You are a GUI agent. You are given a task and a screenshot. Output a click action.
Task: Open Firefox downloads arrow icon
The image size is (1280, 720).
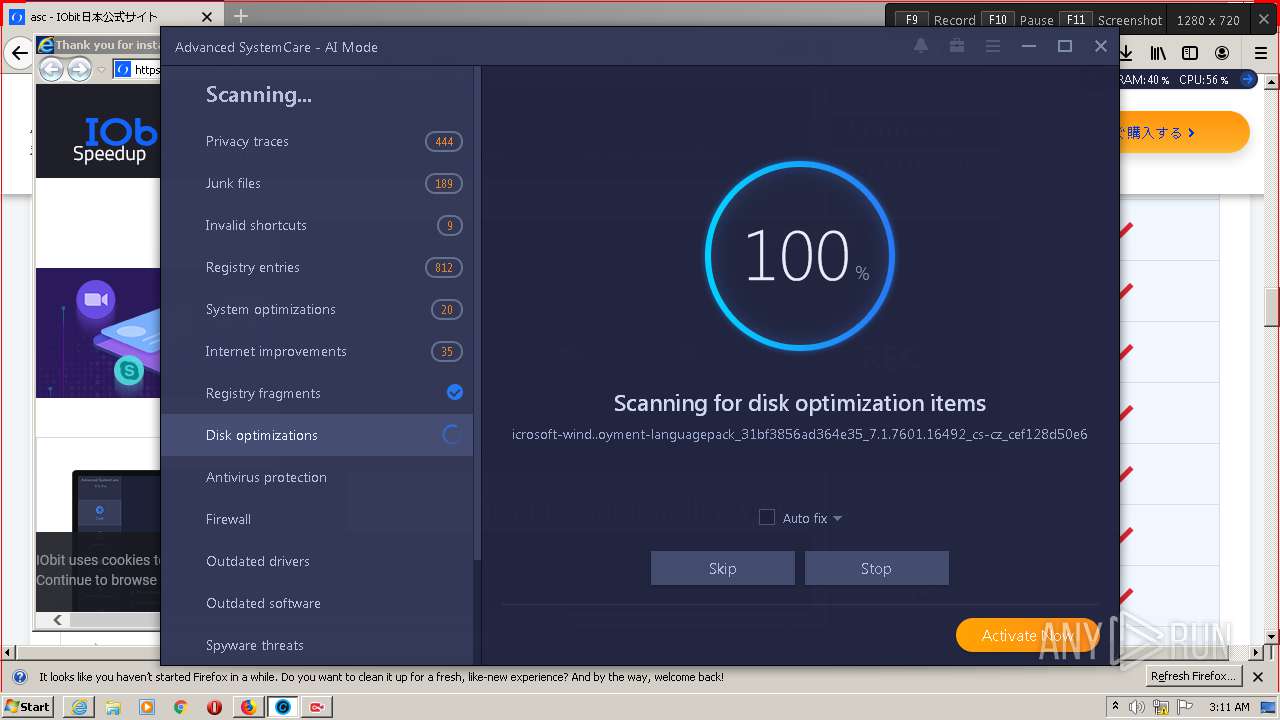(1125, 53)
